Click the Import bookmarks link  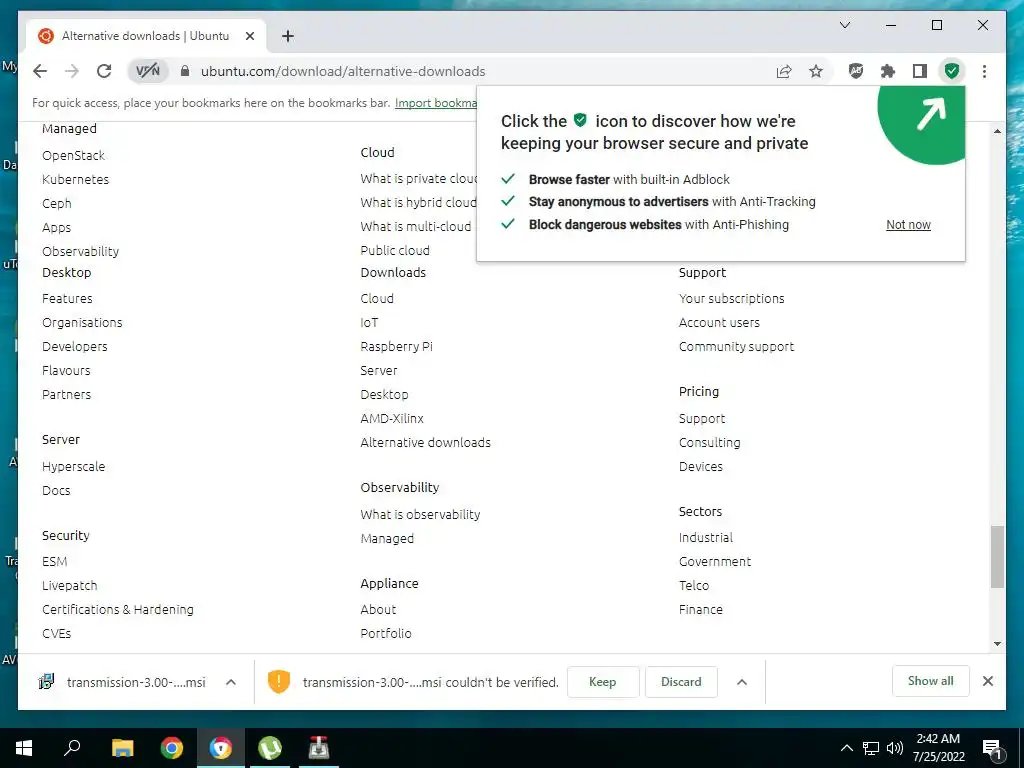coord(436,103)
